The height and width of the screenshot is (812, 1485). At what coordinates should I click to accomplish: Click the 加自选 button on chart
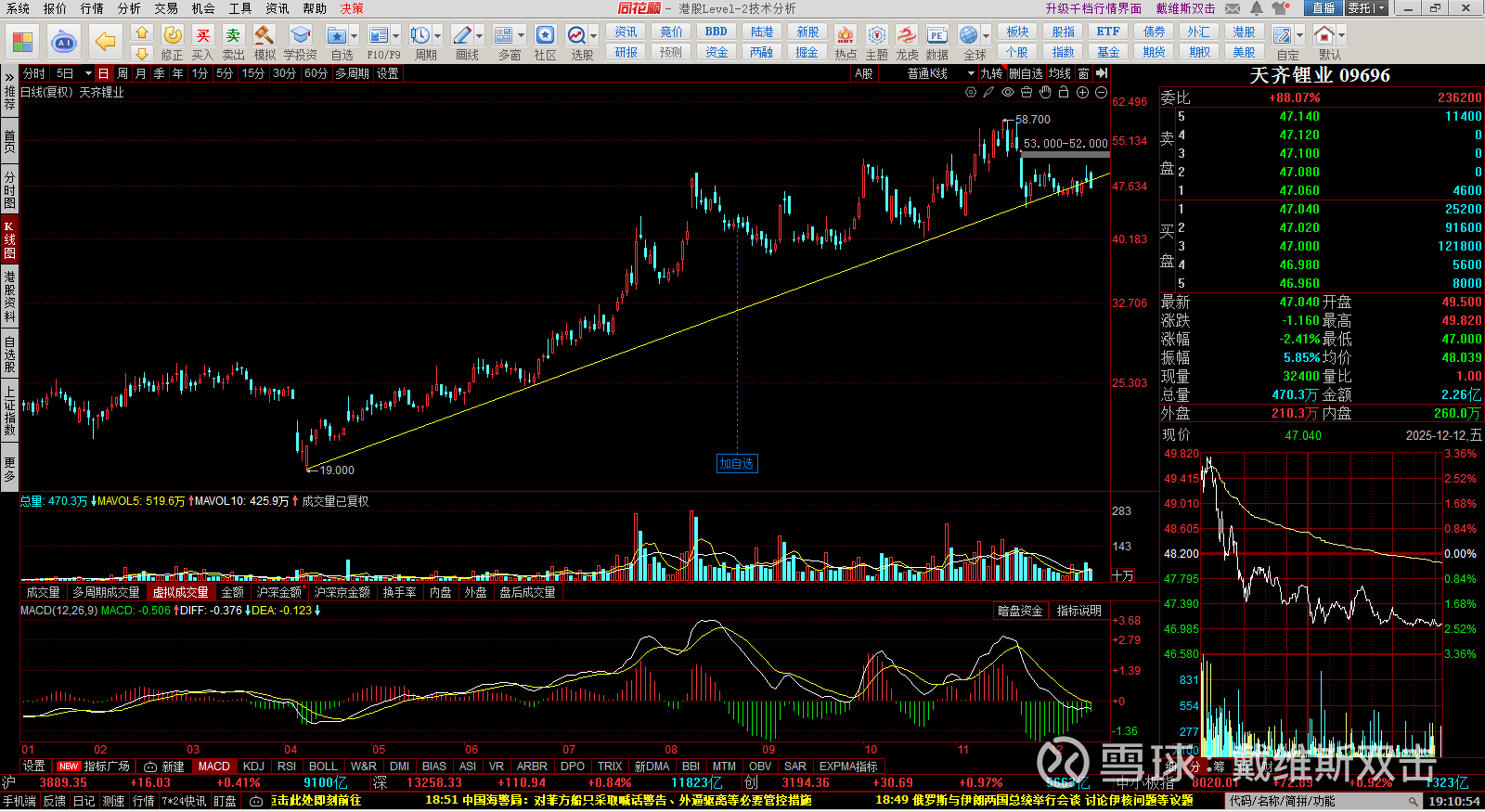[737, 464]
